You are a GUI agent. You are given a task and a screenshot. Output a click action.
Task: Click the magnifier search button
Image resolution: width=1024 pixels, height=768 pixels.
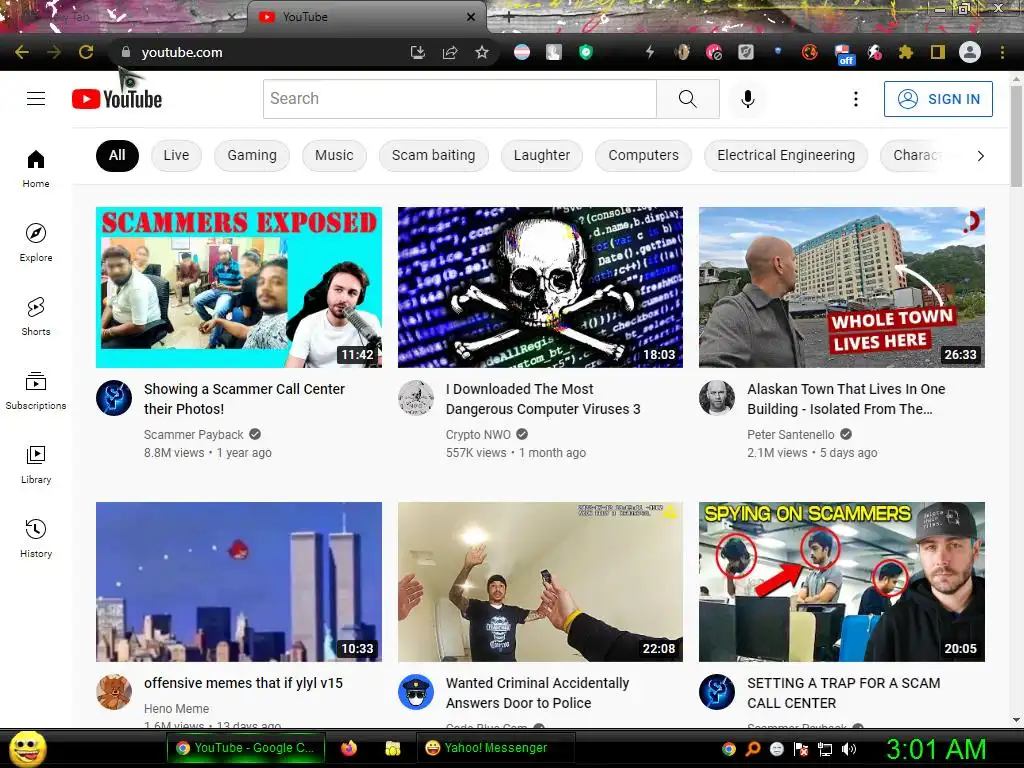tap(688, 99)
